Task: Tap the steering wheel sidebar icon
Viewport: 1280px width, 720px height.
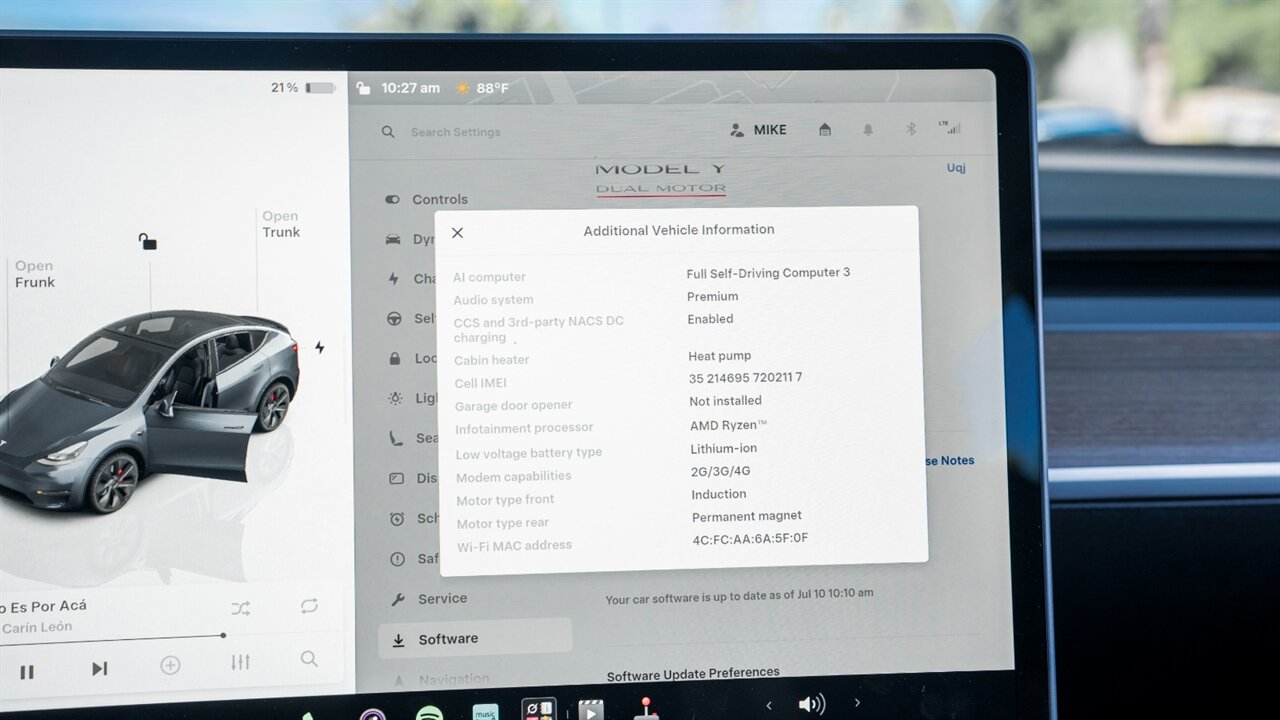Action: 394,319
